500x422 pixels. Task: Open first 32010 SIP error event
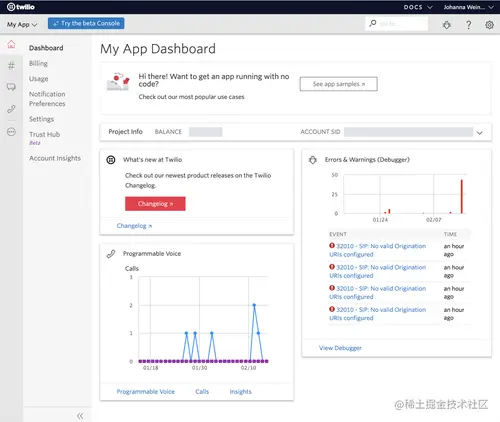tap(378, 250)
